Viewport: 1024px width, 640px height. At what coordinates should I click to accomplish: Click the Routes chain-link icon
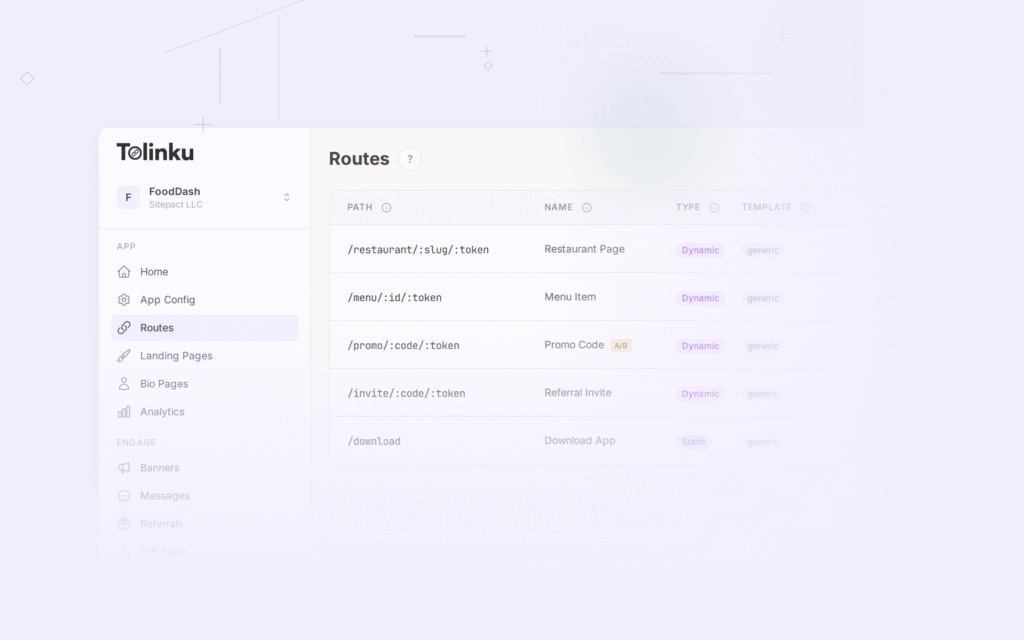click(x=124, y=327)
